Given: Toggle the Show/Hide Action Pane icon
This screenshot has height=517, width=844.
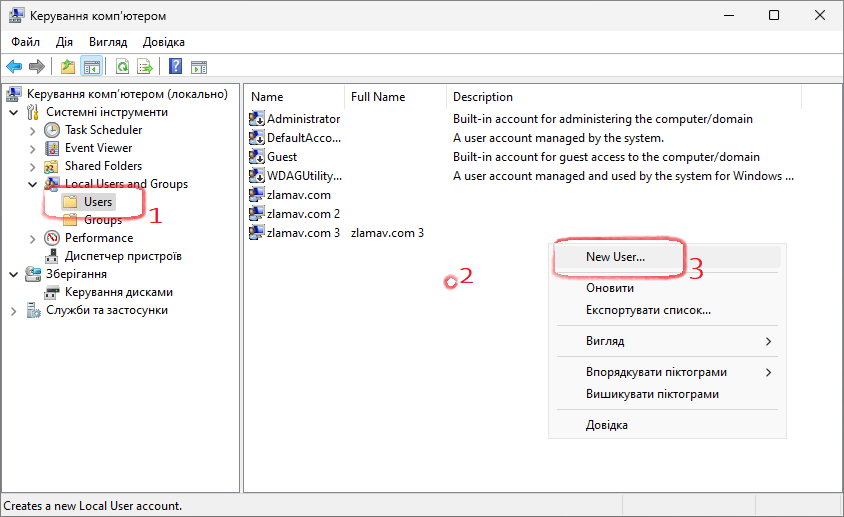Looking at the screenshot, I should (x=199, y=67).
